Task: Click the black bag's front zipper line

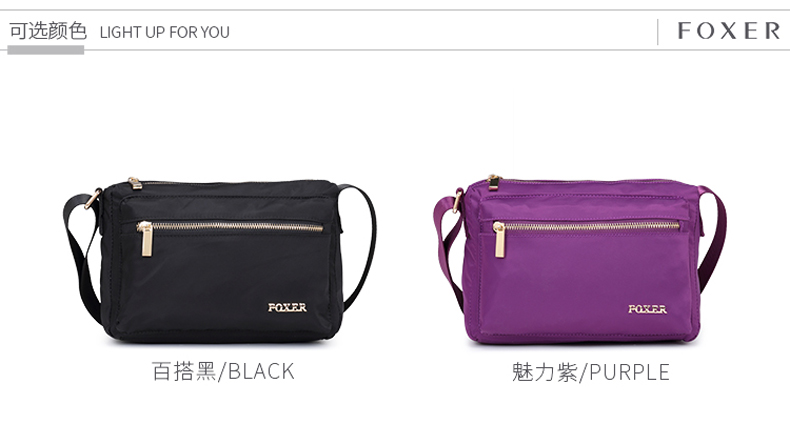Action: pyautogui.click(x=237, y=227)
